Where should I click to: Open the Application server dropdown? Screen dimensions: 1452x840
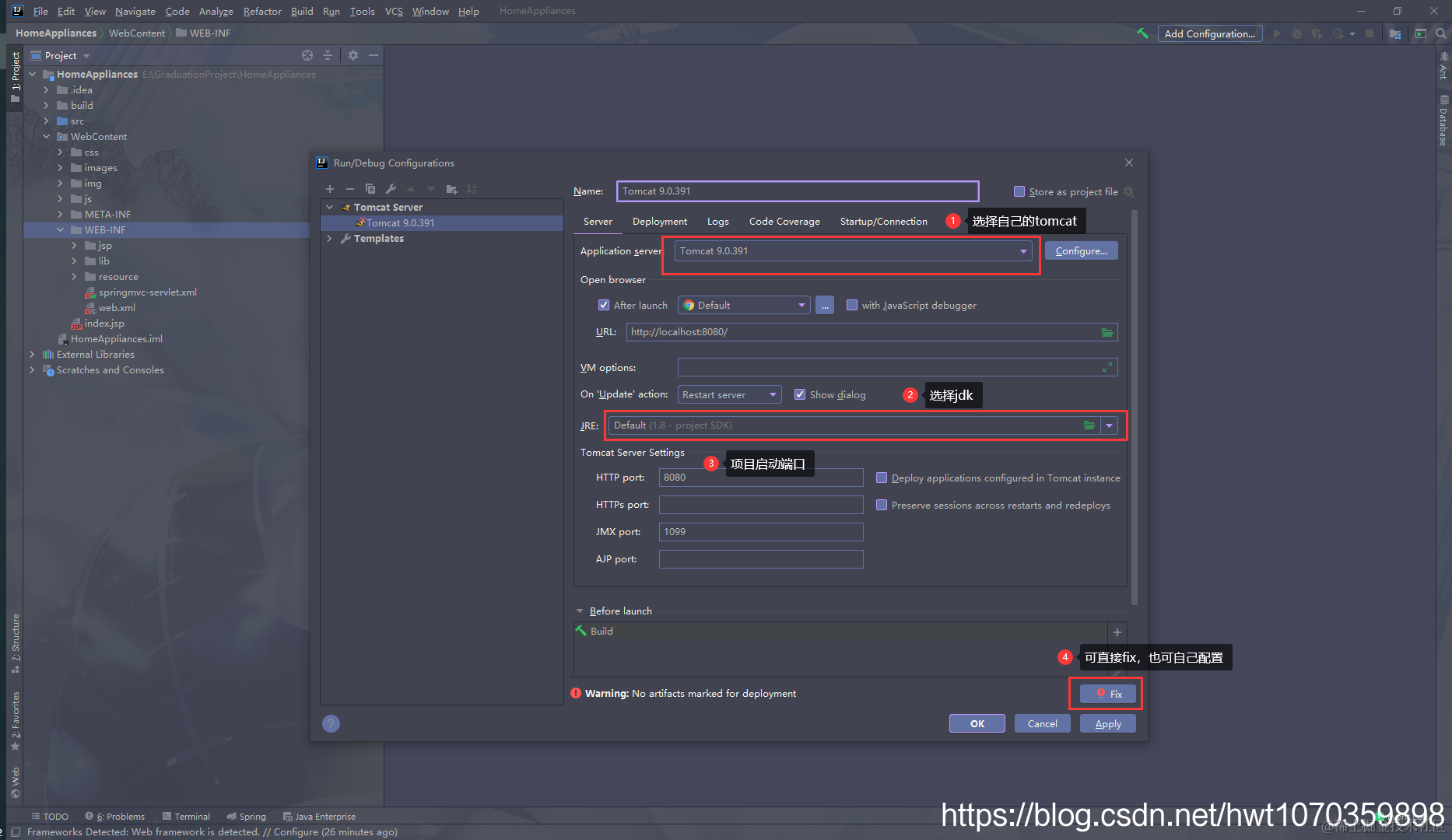(854, 251)
